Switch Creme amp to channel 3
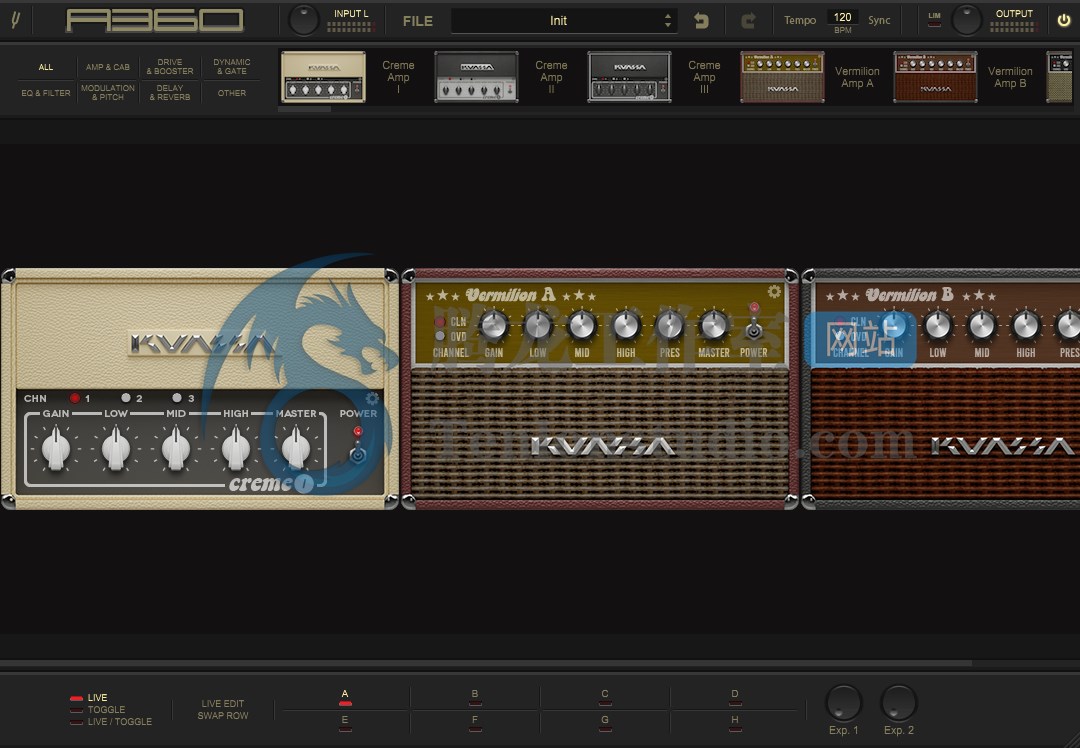1080x748 pixels. [177, 398]
